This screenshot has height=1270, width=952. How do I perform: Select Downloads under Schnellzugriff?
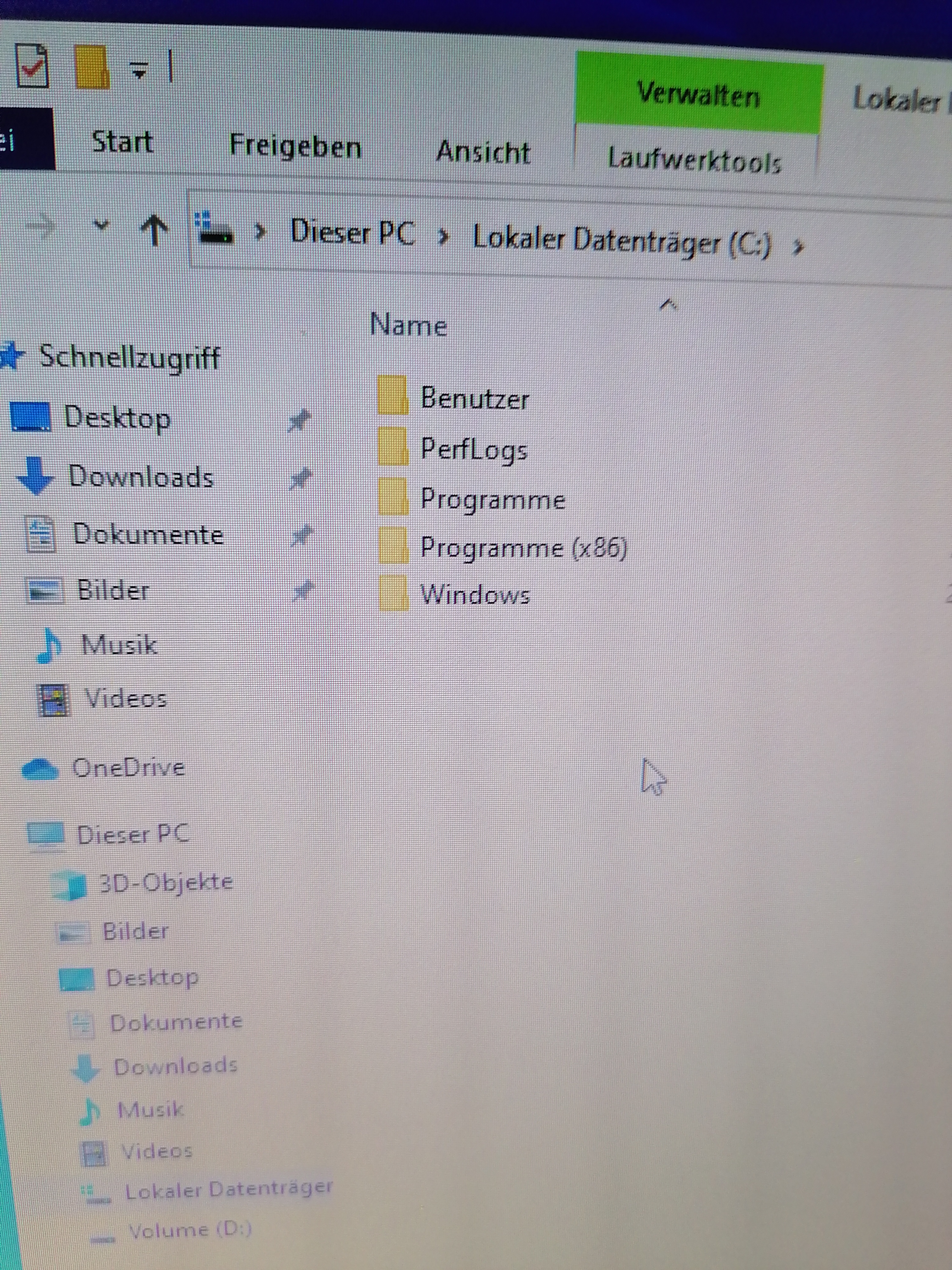tap(141, 477)
